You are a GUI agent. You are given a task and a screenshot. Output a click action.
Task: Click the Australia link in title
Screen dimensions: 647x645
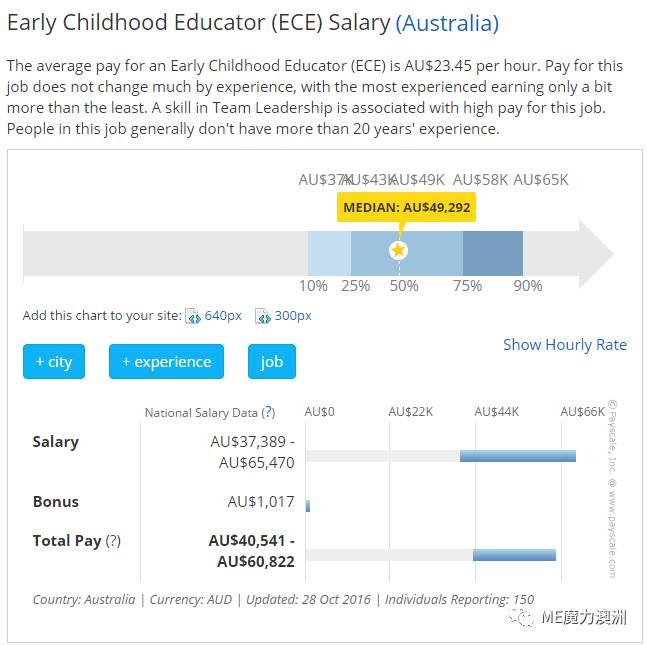coord(447,23)
